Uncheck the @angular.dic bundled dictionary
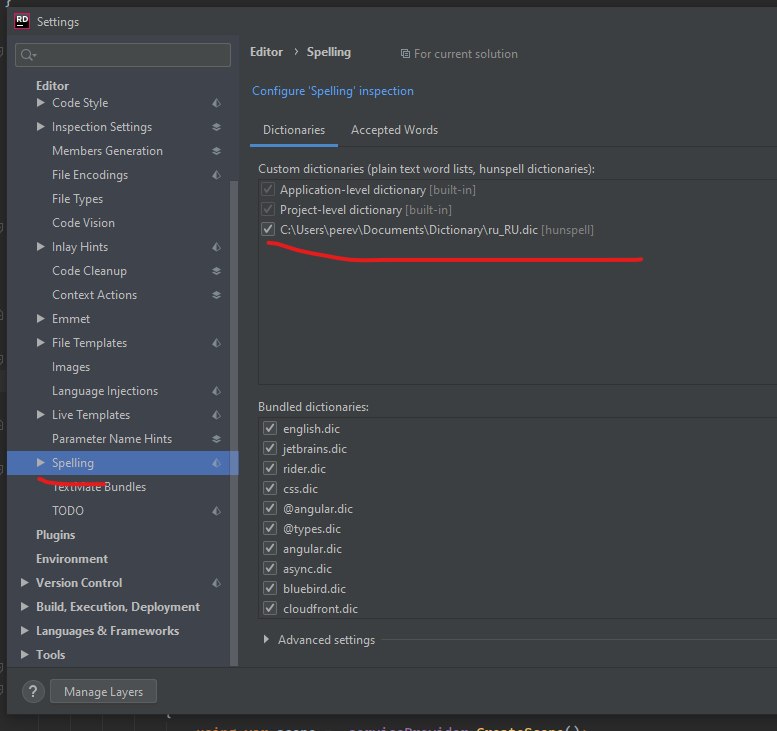 point(270,508)
